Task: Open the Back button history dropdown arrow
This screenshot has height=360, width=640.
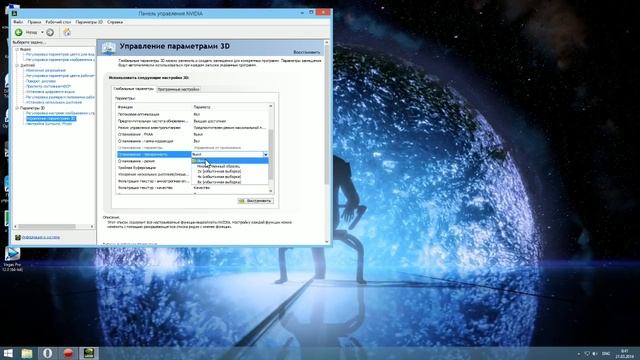Action: [x=42, y=32]
